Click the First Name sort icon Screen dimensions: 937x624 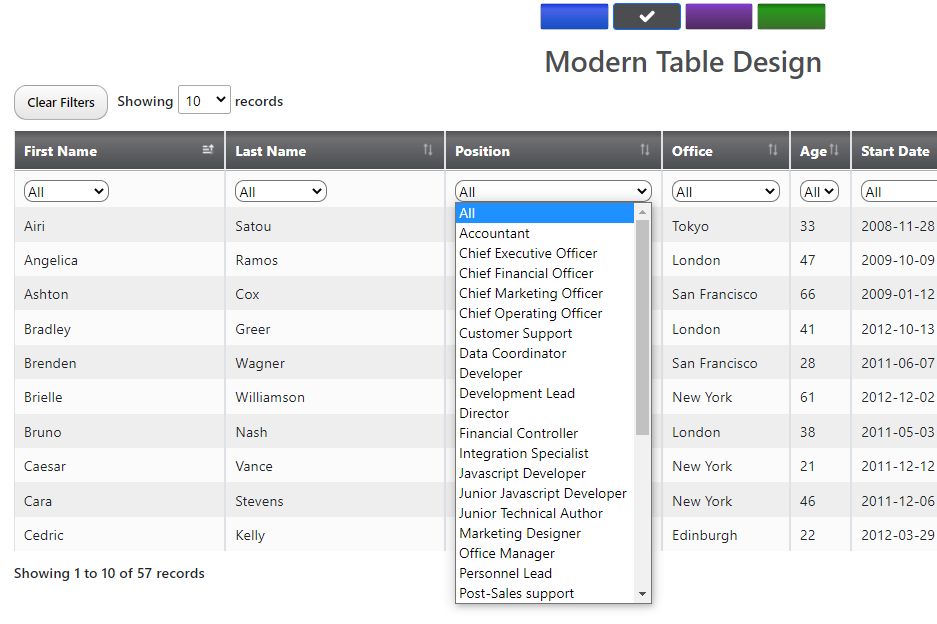[x=208, y=150]
